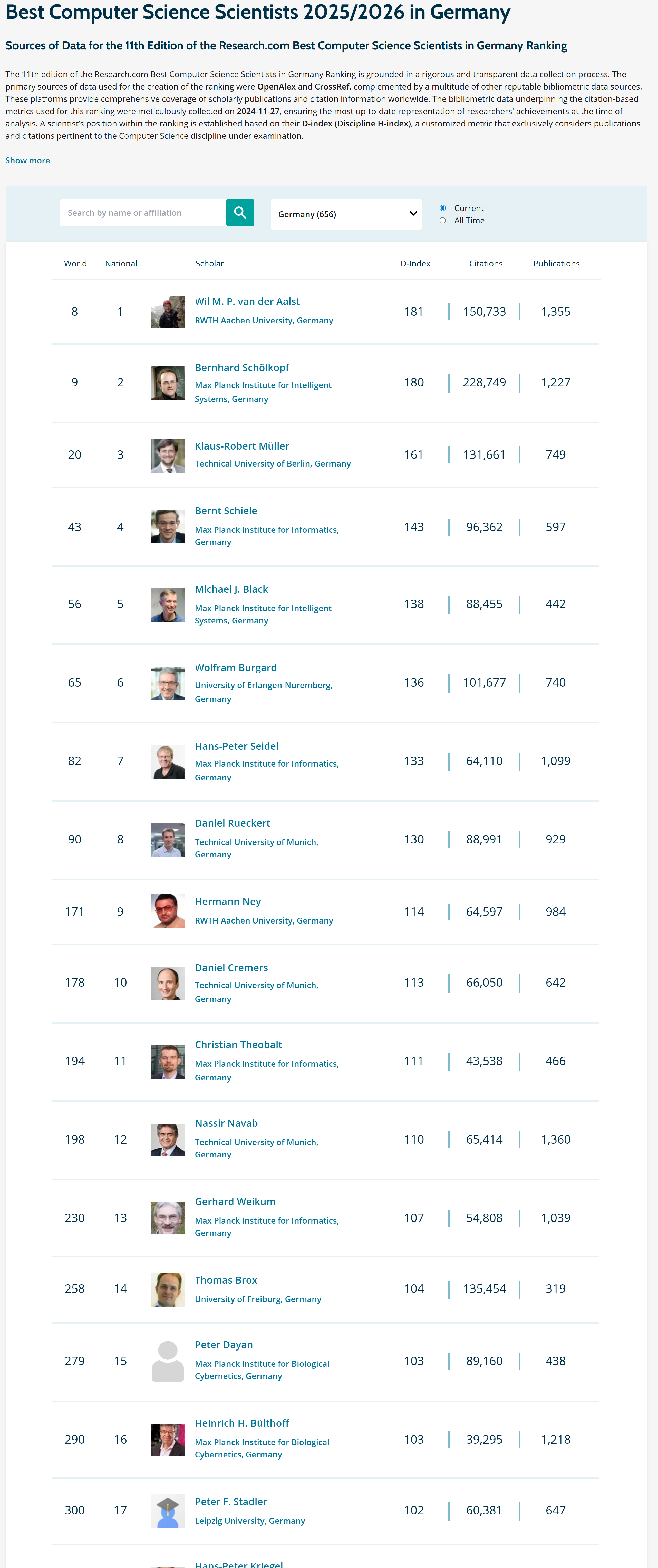Screen dimensions: 658x1568
Task: Click Bernhard Schölkopf's profile photo
Action: pos(168,383)
